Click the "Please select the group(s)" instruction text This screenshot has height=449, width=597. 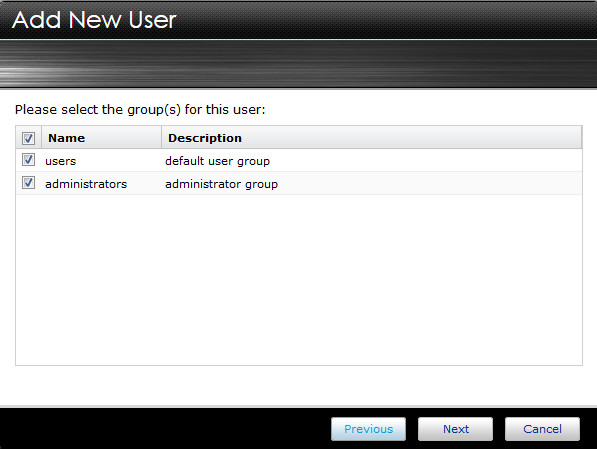[140, 110]
